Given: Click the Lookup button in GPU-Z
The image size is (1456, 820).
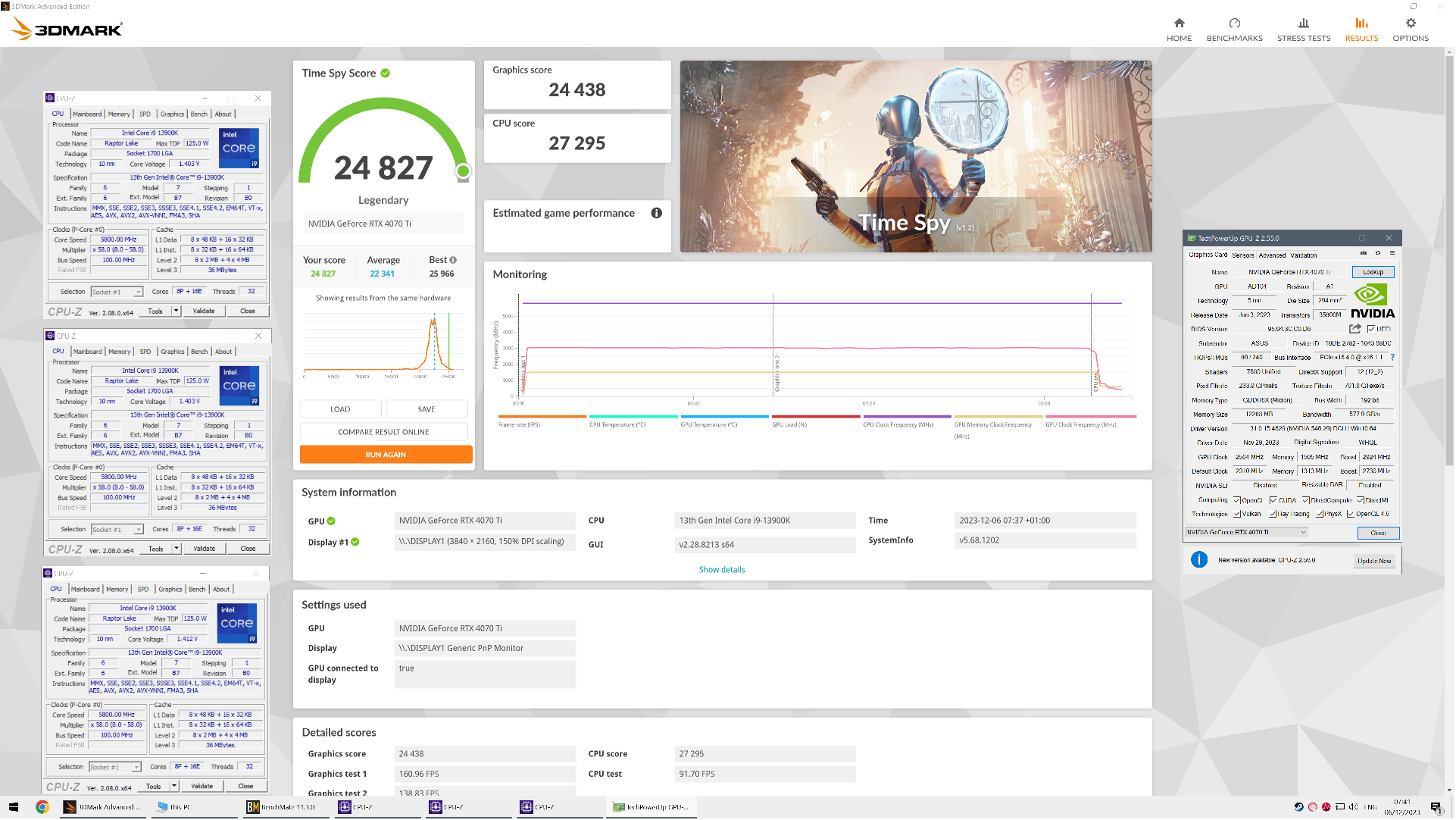Looking at the screenshot, I should [1374, 272].
